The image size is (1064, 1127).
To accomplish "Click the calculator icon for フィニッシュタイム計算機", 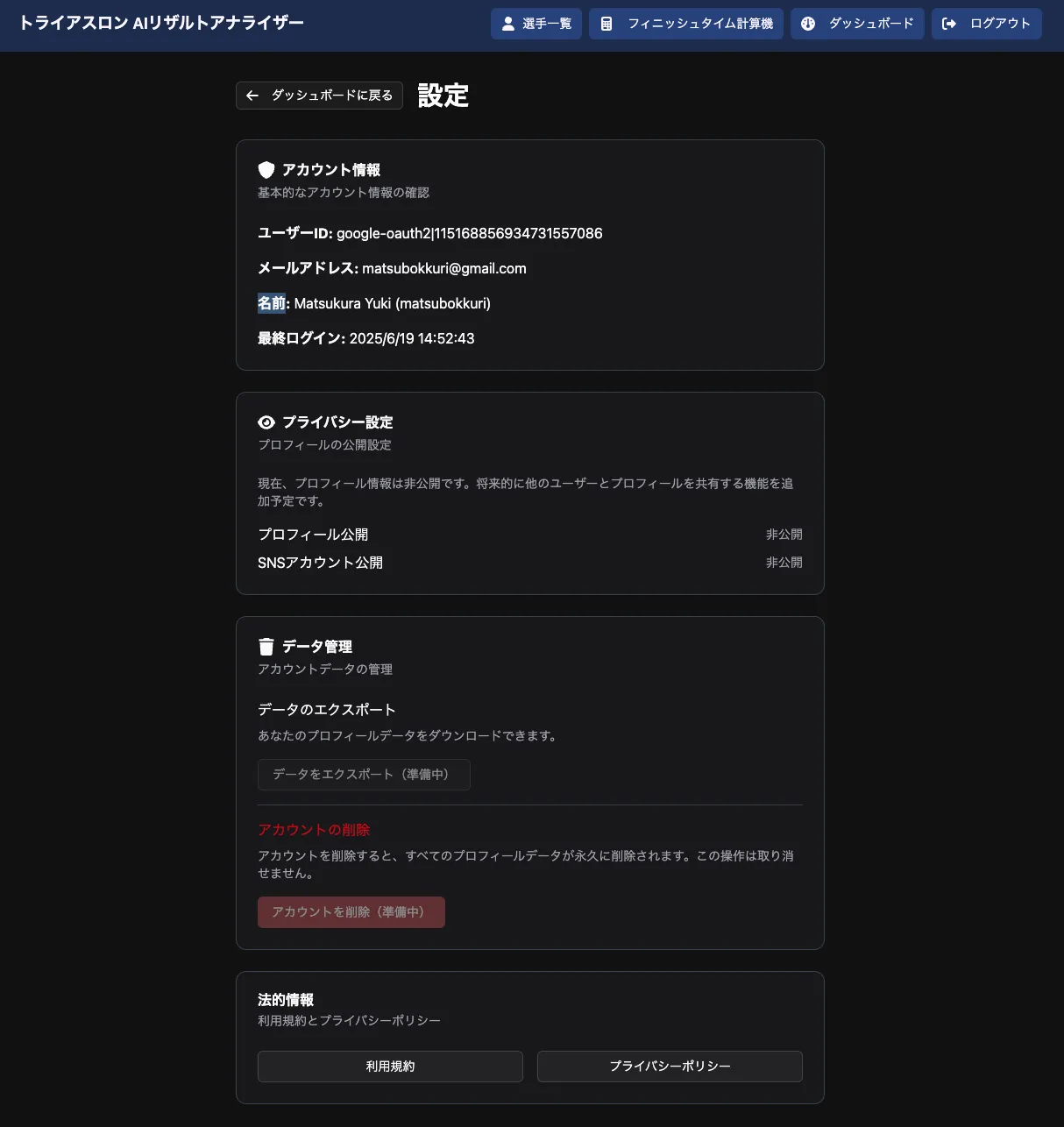I will point(606,24).
